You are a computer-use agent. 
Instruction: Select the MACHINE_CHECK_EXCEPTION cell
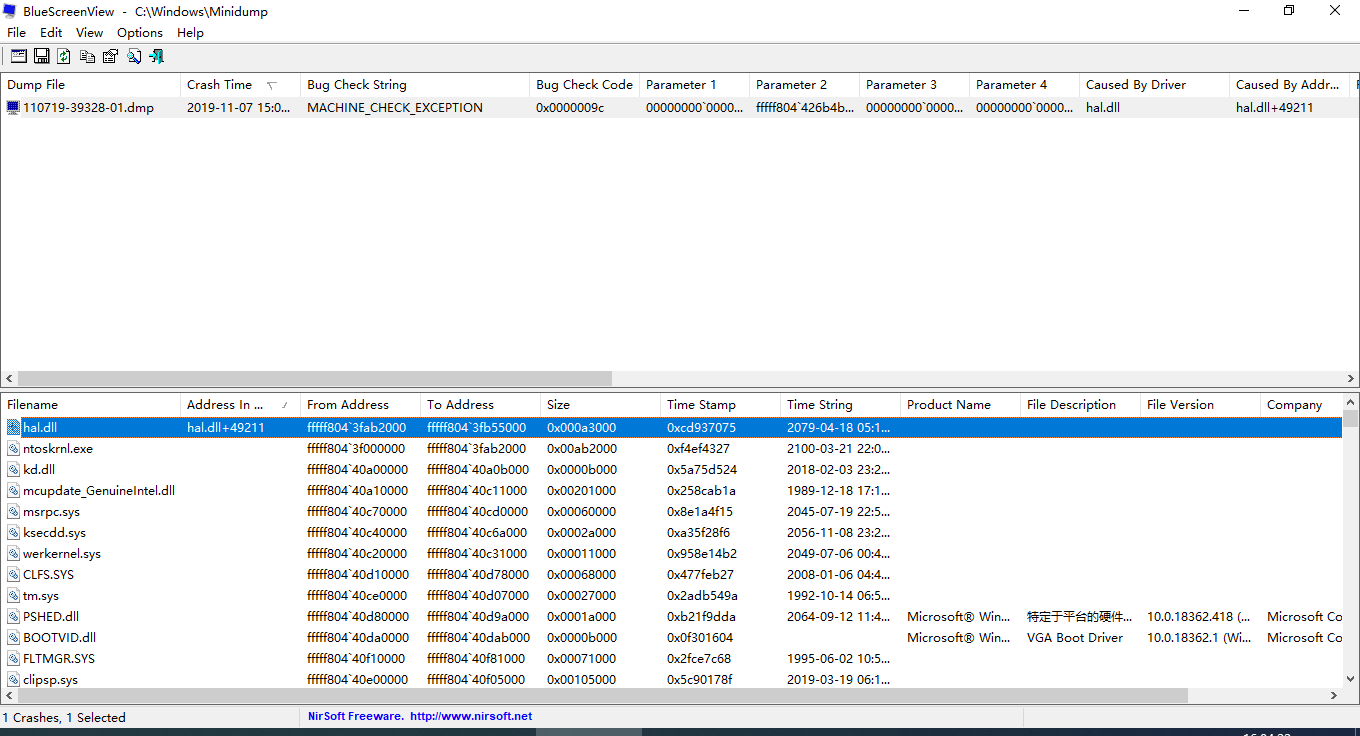[x=395, y=107]
